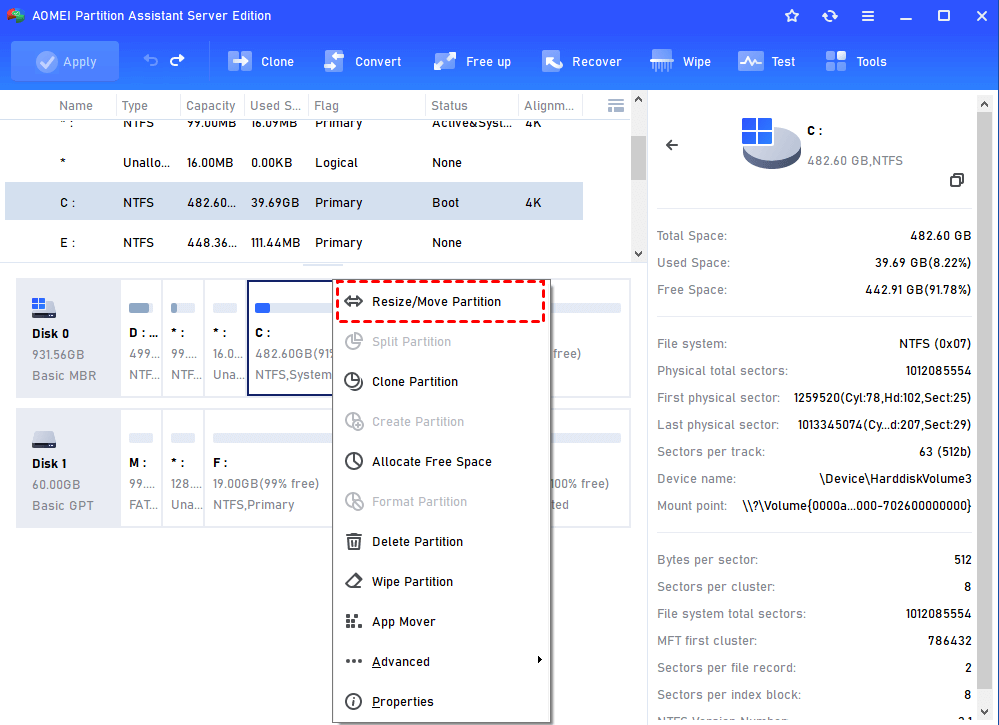Click the Delete Partition trash icon
This screenshot has width=999, height=725.
(x=354, y=541)
